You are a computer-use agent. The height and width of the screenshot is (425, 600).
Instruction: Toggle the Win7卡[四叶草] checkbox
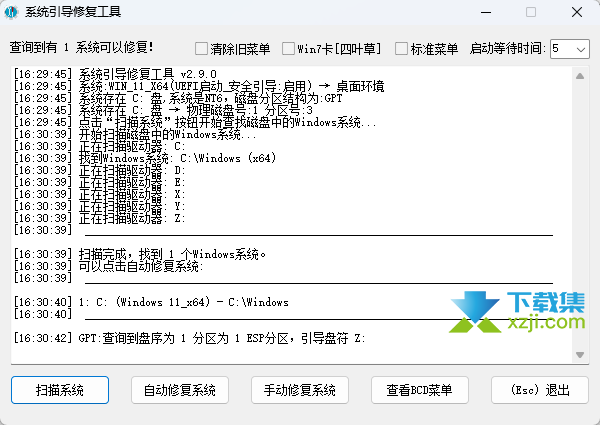(290, 48)
